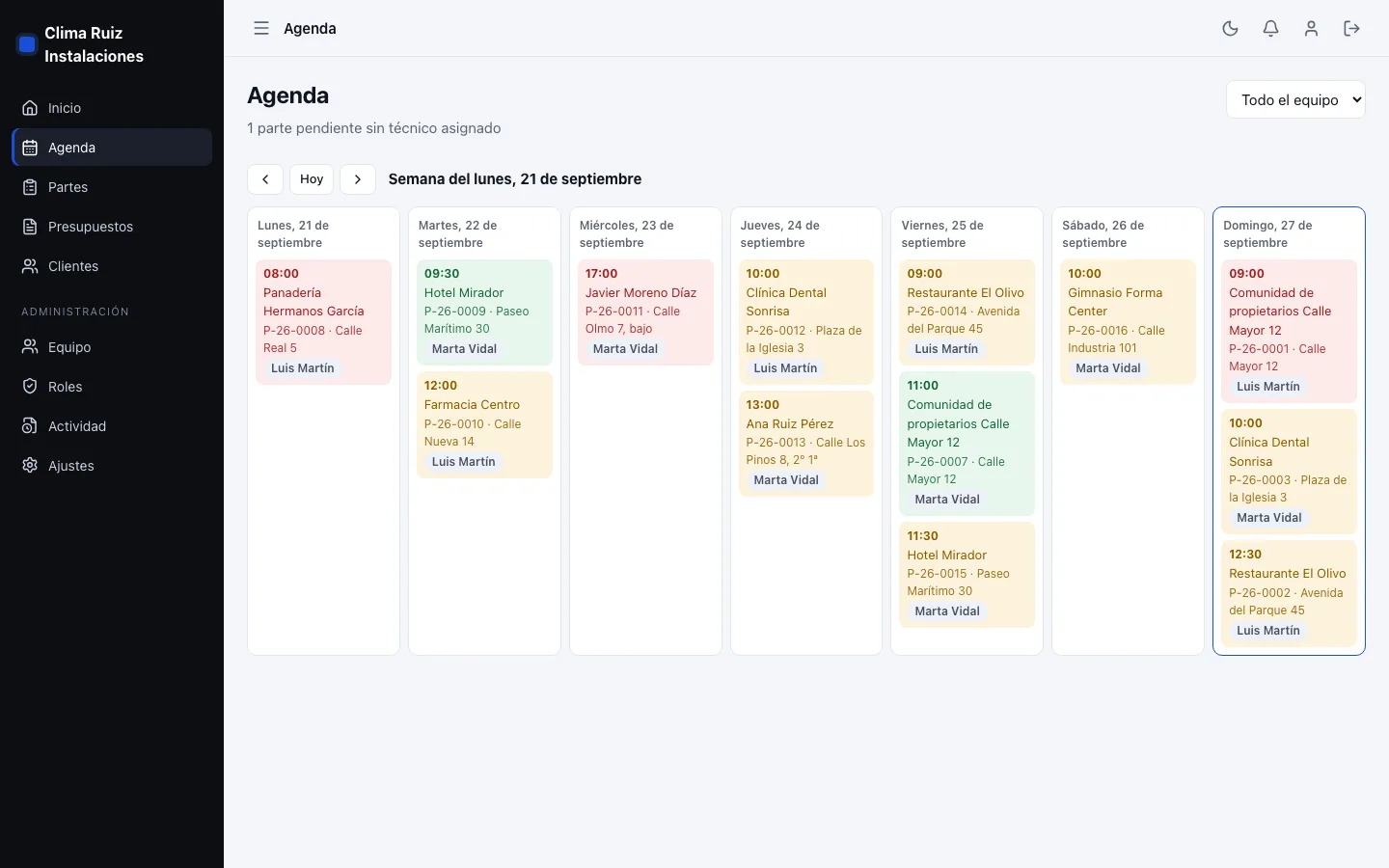Click Marta Vidal tag on Javier Moreno card

tap(625, 349)
